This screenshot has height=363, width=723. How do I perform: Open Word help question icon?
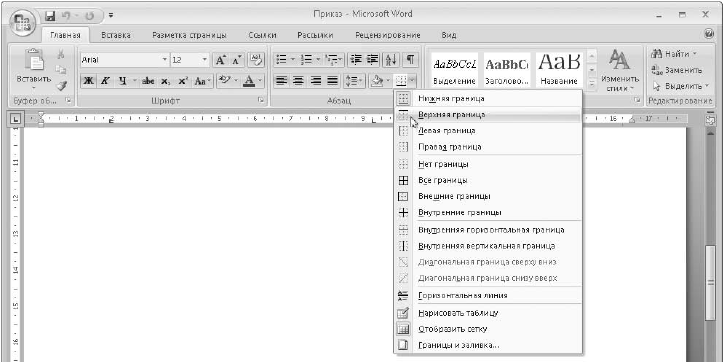pos(710,34)
